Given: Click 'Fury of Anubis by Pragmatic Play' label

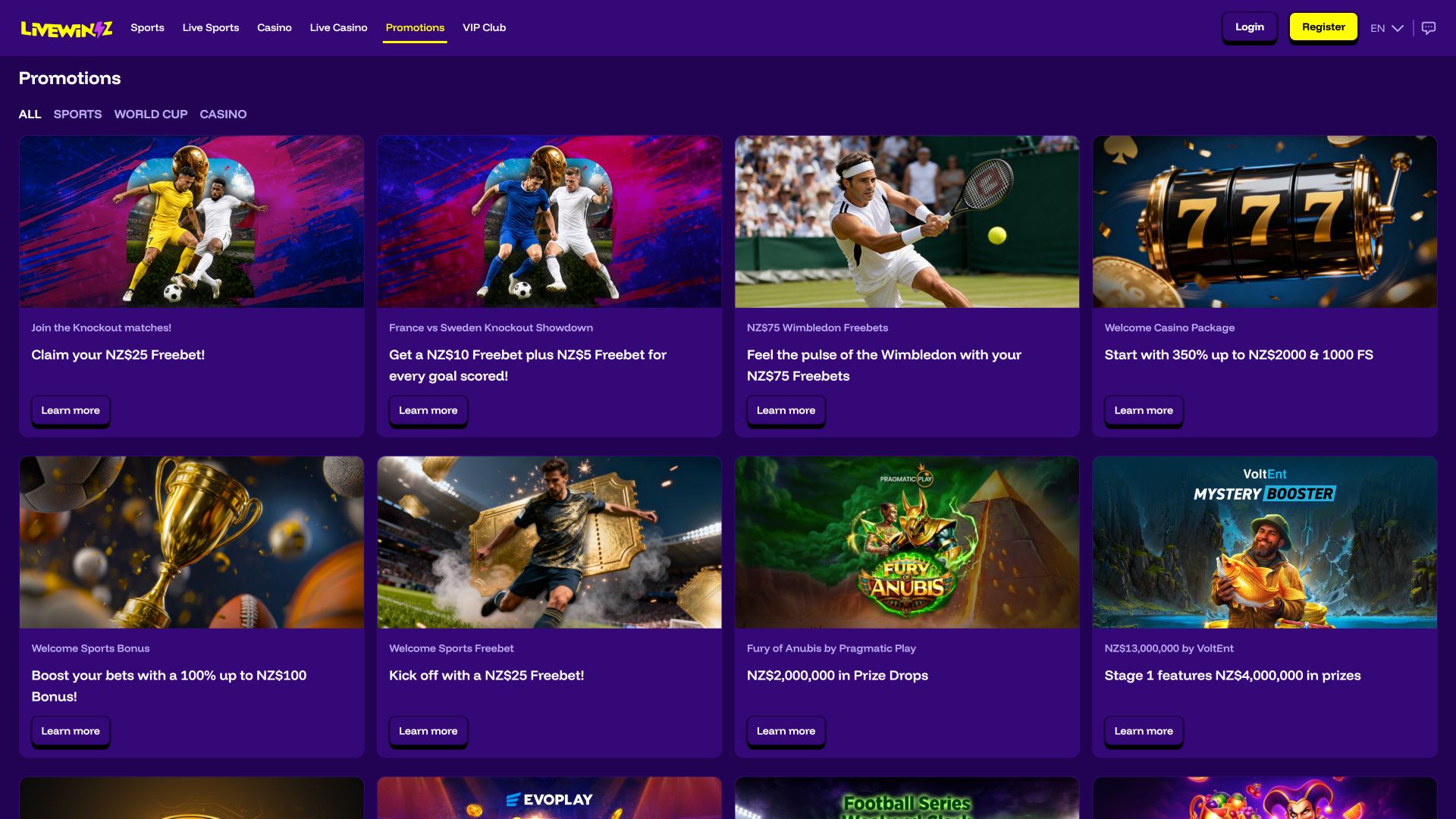Looking at the screenshot, I should coord(831,648).
